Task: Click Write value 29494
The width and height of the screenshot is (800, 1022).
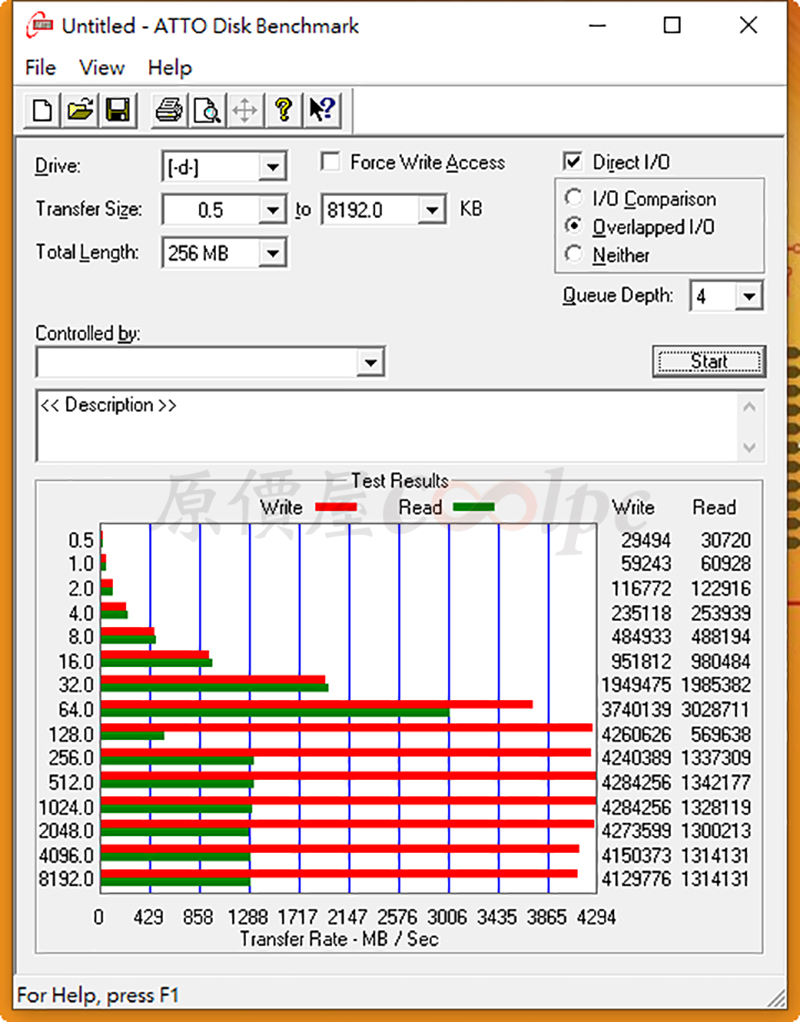Action: (x=645, y=540)
